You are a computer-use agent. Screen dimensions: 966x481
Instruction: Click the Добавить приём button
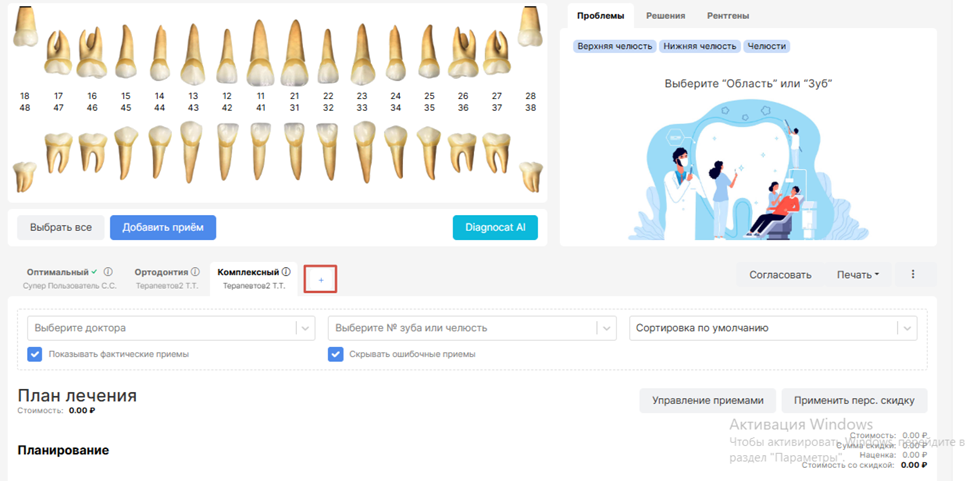[163, 227]
